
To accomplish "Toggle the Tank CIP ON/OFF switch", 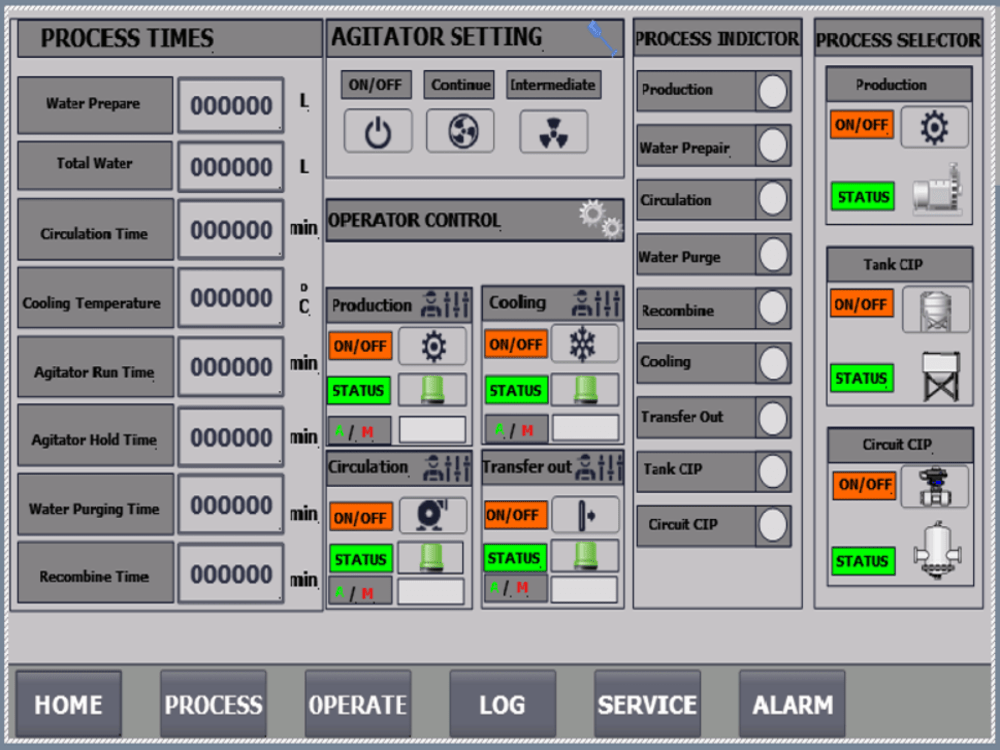I will 862,305.
